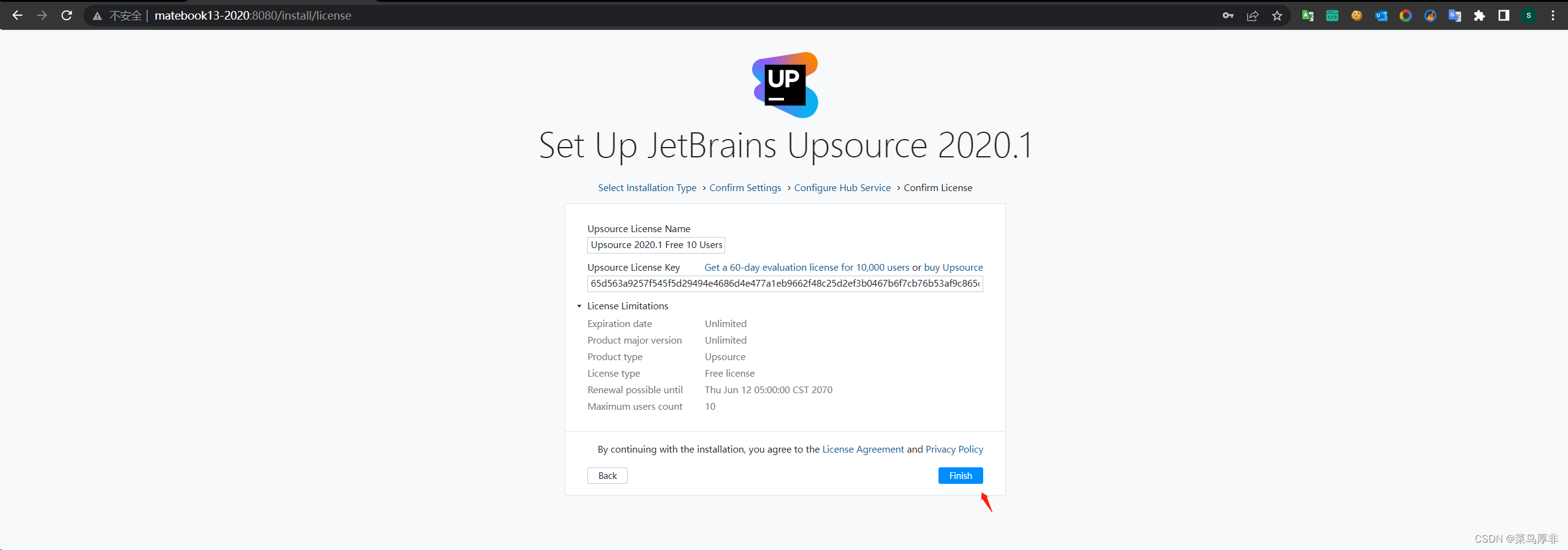Go to Confirm Settings step
The height and width of the screenshot is (550, 1568).
(745, 188)
